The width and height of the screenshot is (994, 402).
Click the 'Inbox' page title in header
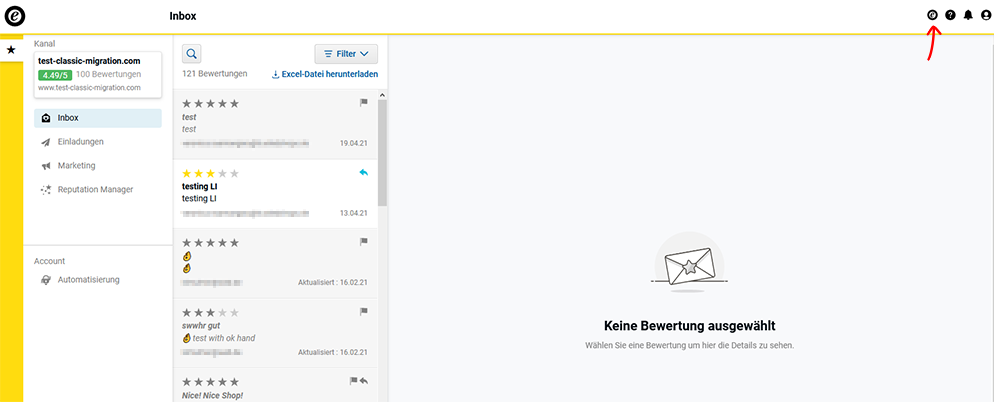(183, 16)
